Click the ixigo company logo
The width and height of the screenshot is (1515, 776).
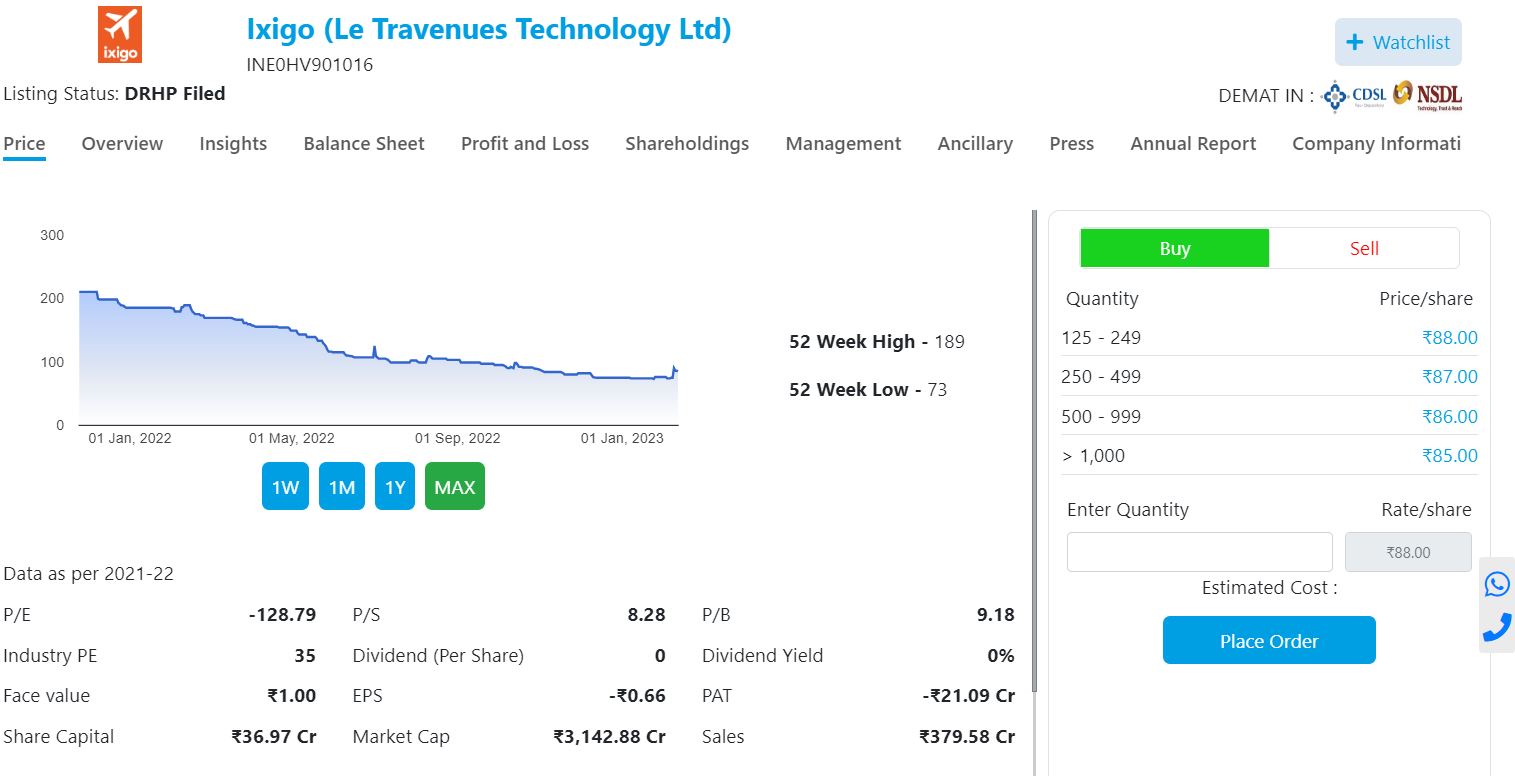click(119, 35)
